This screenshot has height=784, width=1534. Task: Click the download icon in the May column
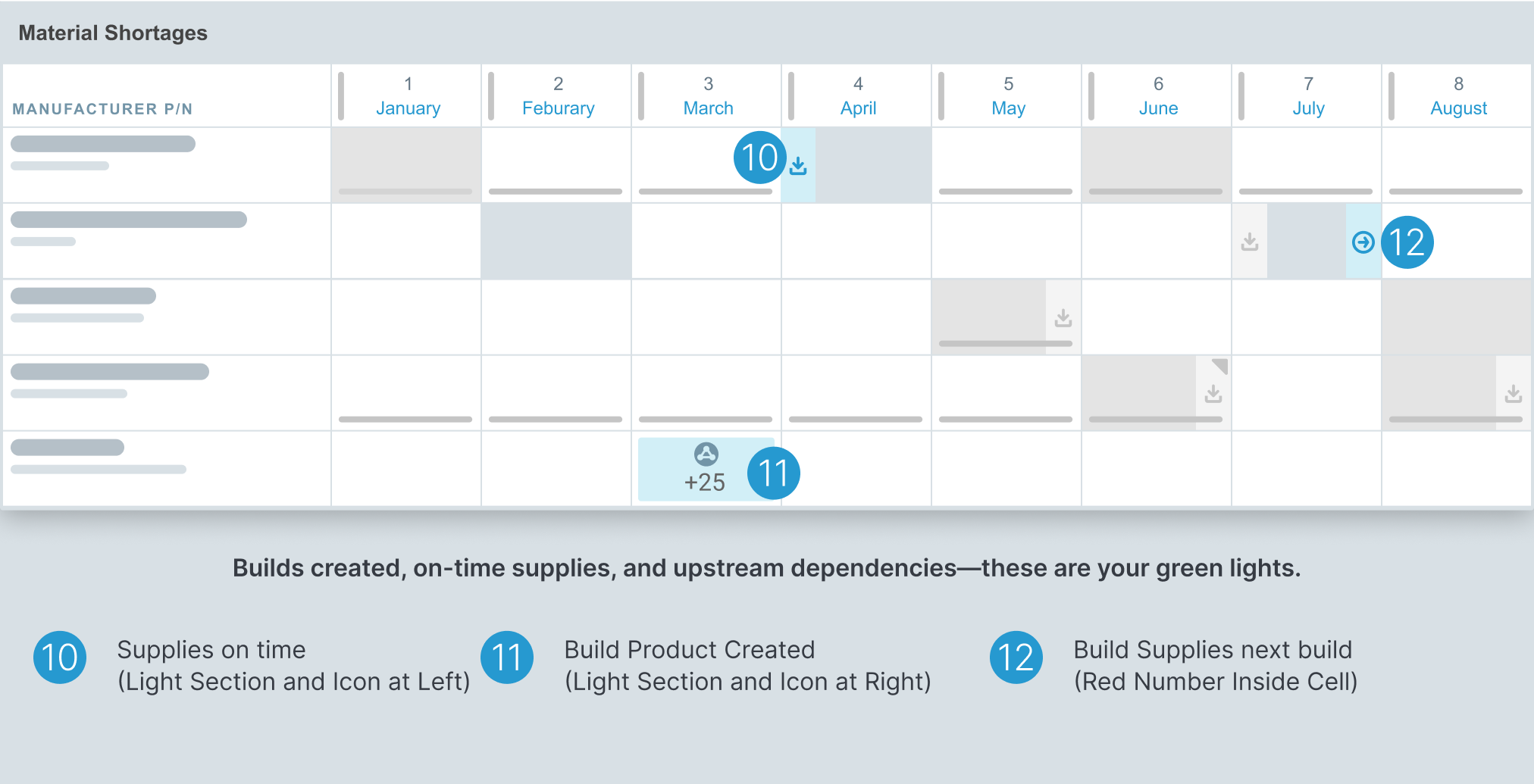[x=1063, y=318]
